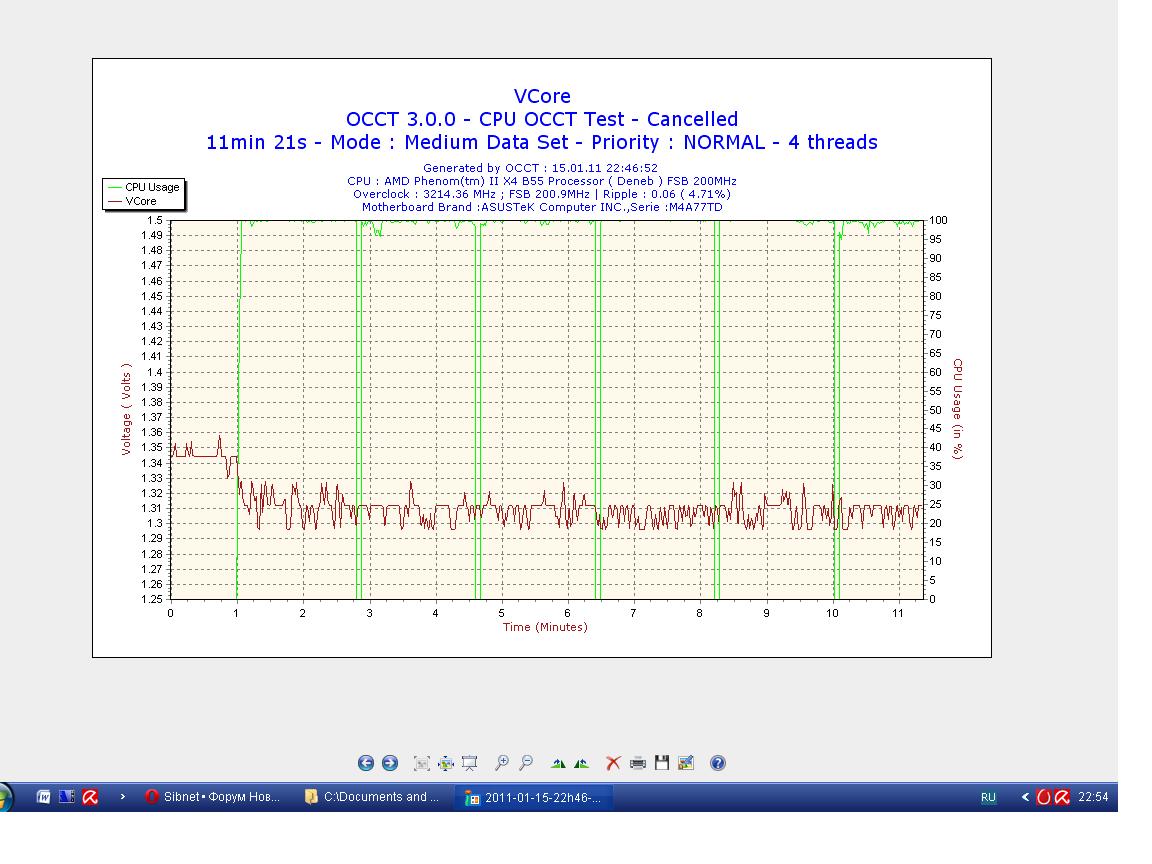Switch to the Sibnet Opera taskbar window
Viewport: 1152px width, 864px height.
[214, 797]
